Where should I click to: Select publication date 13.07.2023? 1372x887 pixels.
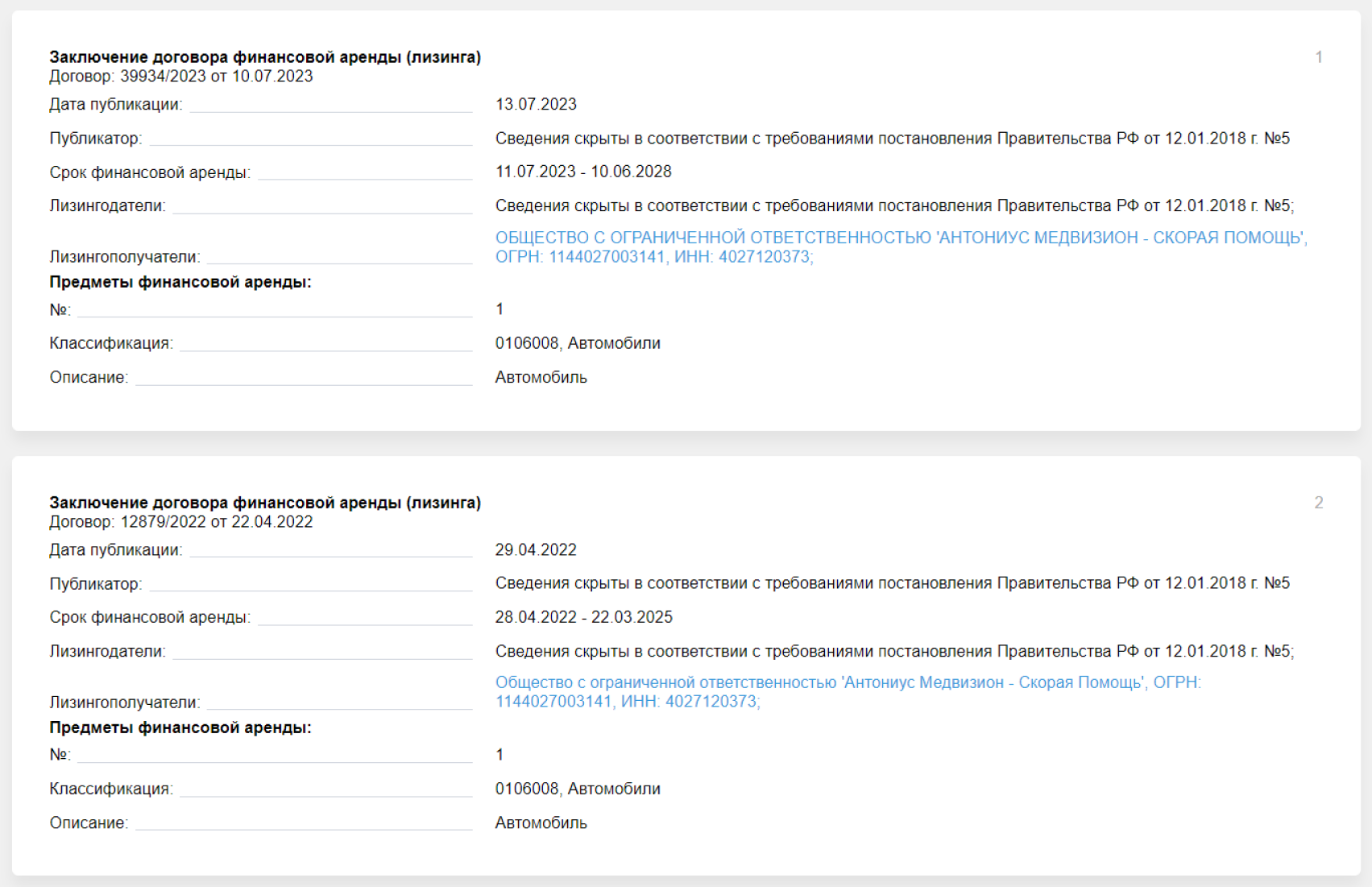pos(536,105)
